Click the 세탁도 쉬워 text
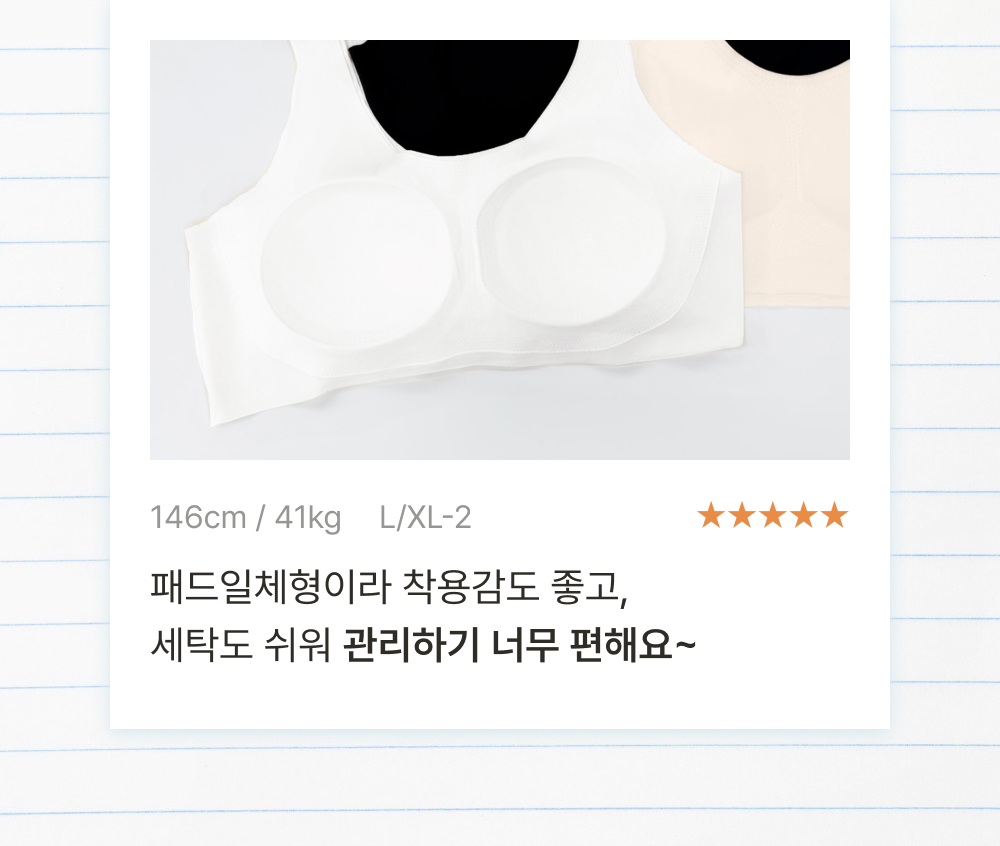Viewport: 1000px width, 846px height. point(240,645)
